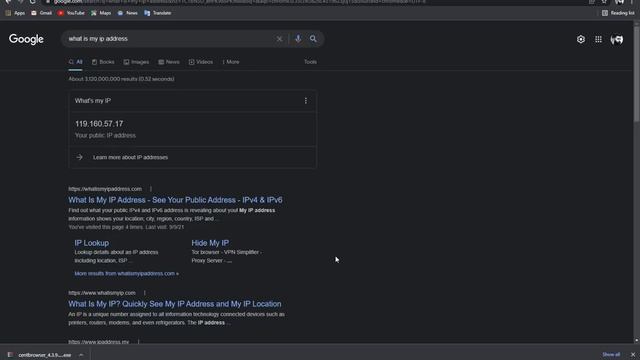This screenshot has width=640, height=360.
Task: Open the search Tools options
Action: (x=310, y=62)
